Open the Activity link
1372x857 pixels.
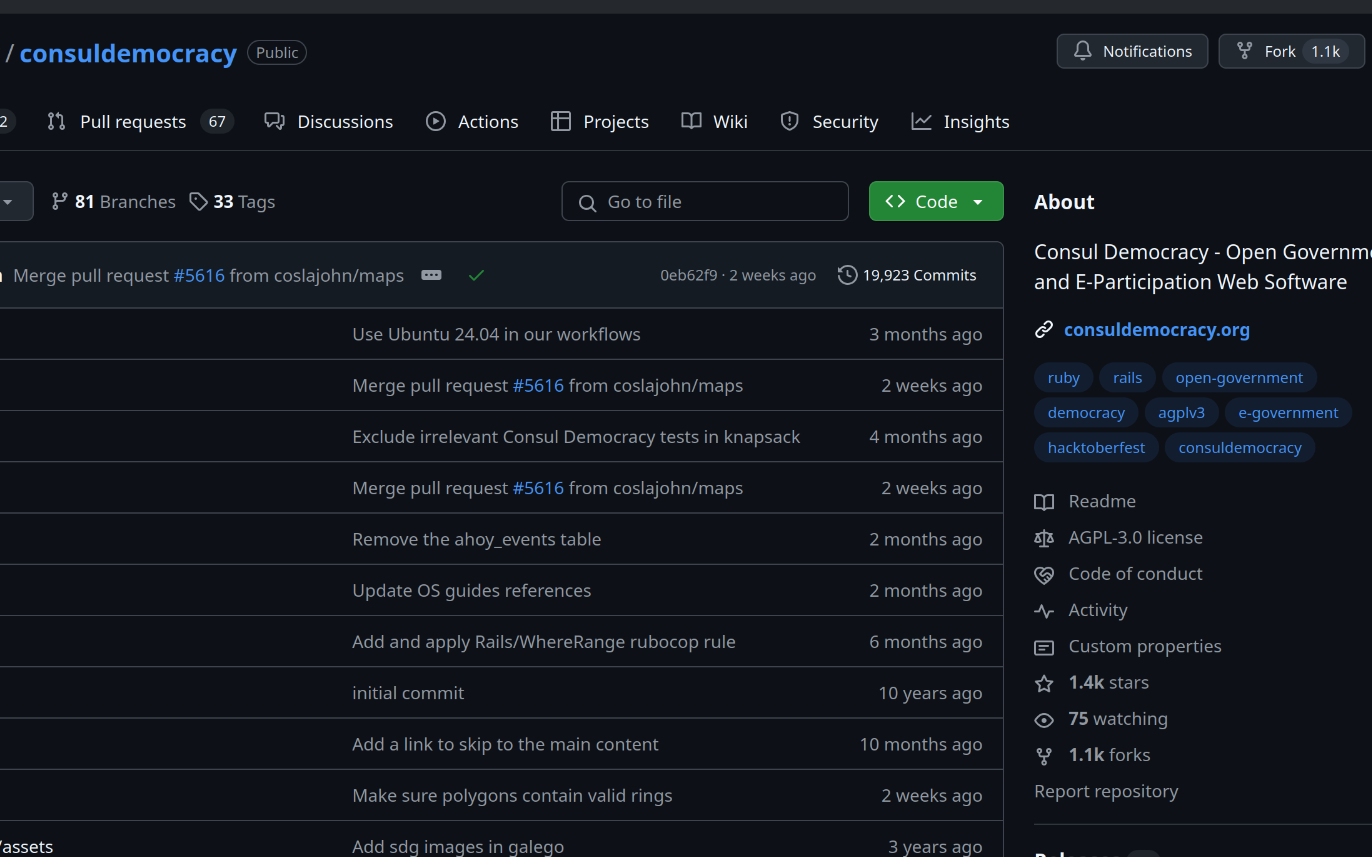[1098, 610]
